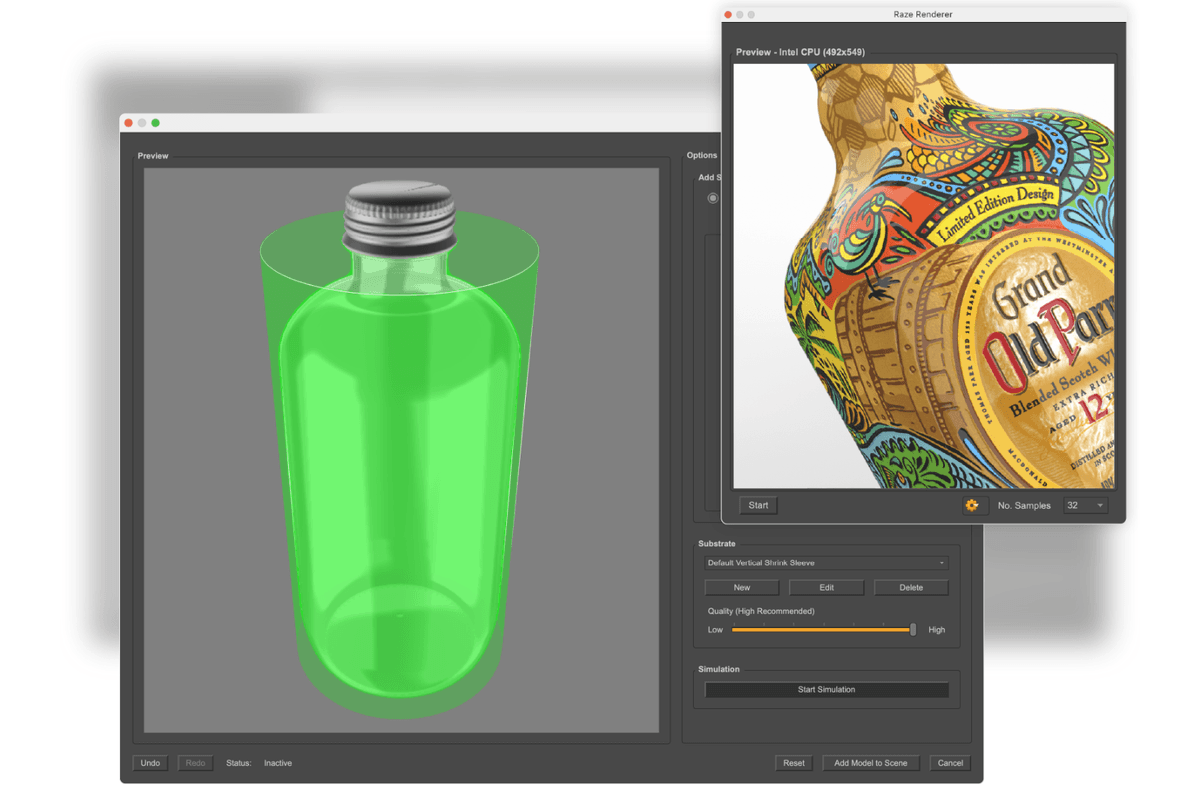Click the green sleeve bottle in Preview viewport

(400, 450)
